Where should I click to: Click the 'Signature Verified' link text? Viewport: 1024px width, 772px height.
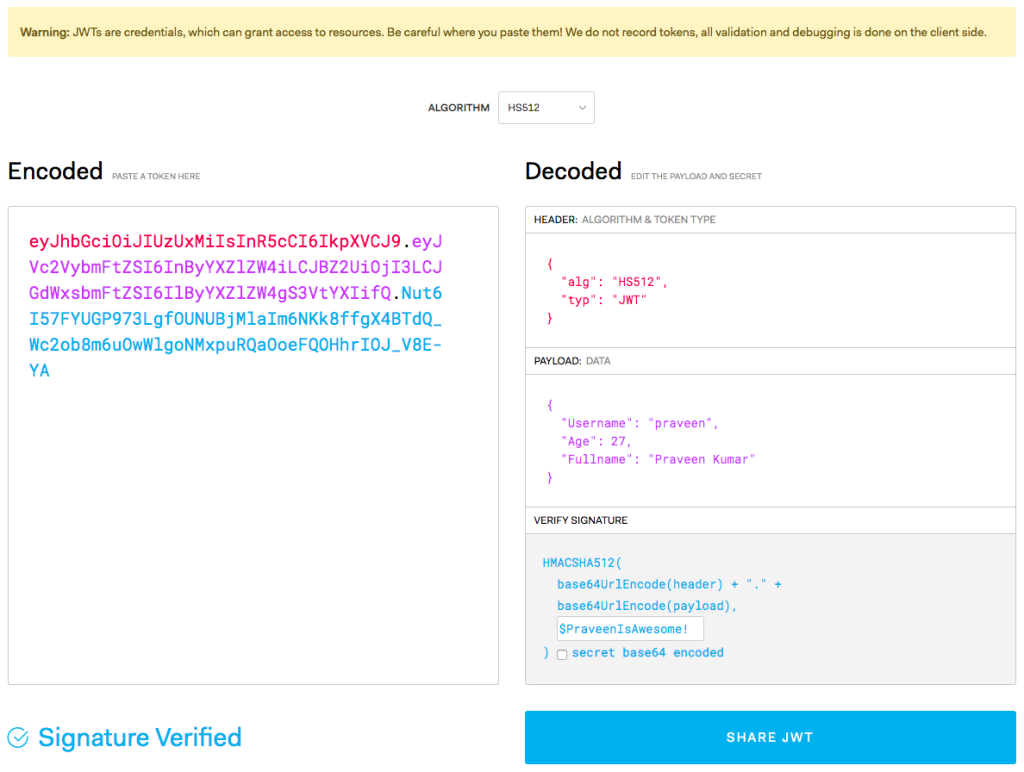[x=139, y=737]
